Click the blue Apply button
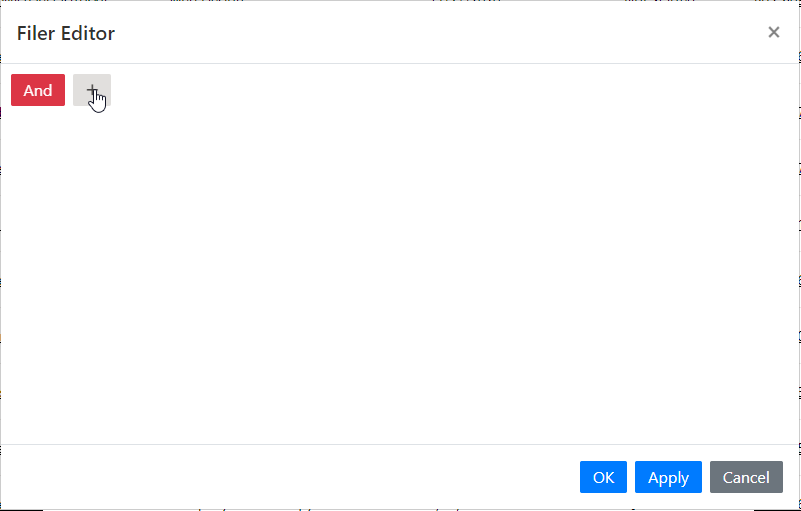The width and height of the screenshot is (801, 511). coord(668,477)
